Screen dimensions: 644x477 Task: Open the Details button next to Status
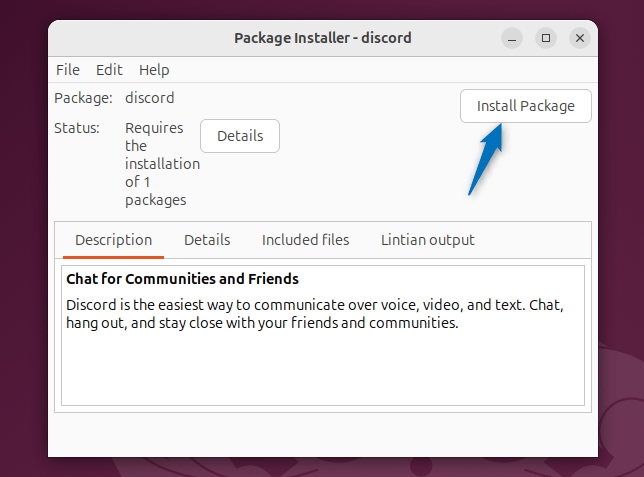[240, 136]
